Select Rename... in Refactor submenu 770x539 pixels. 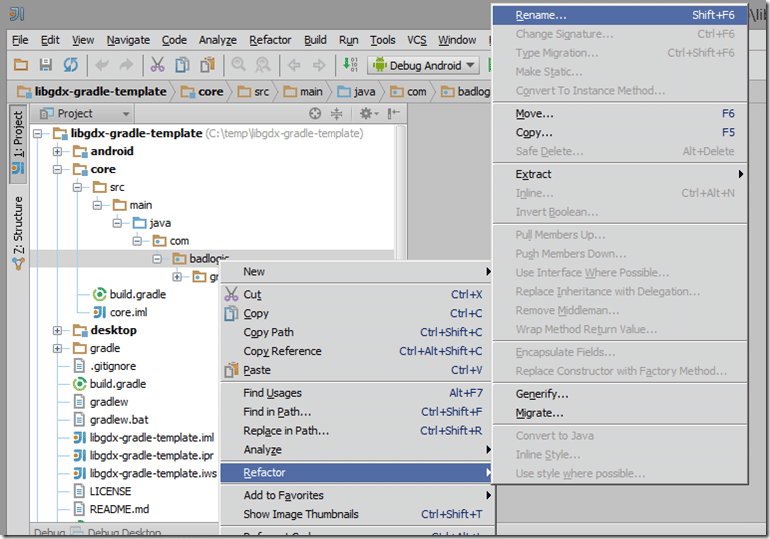(x=620, y=15)
